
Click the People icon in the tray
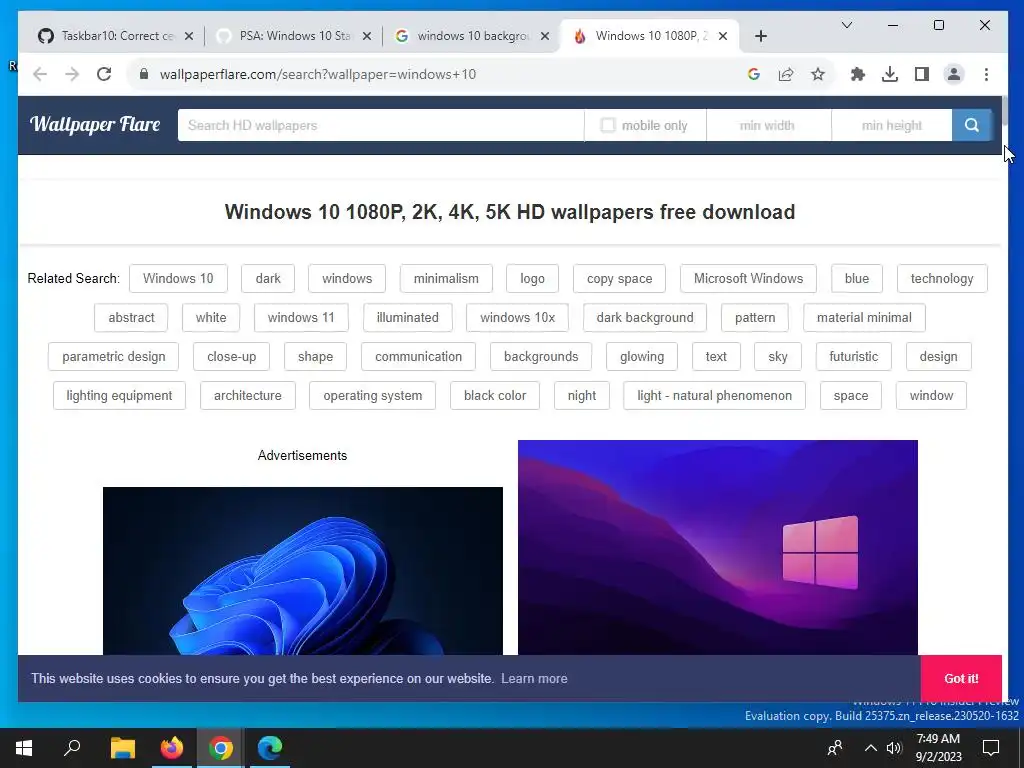point(835,748)
